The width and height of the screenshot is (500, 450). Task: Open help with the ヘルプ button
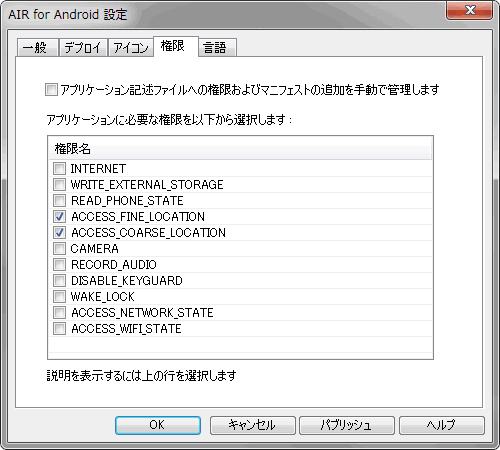(442, 425)
